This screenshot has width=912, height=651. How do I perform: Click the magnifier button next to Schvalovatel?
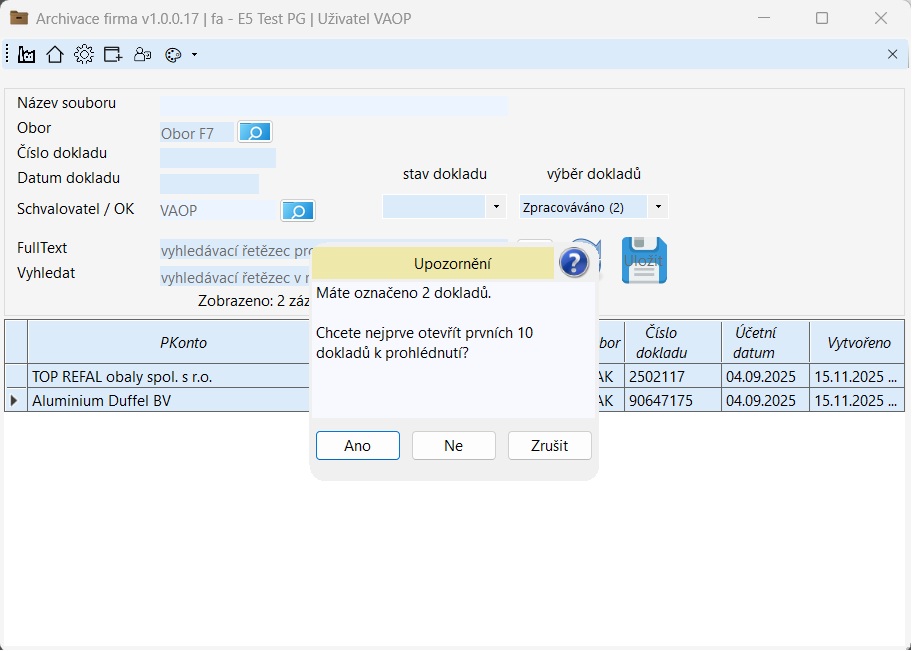click(x=298, y=210)
